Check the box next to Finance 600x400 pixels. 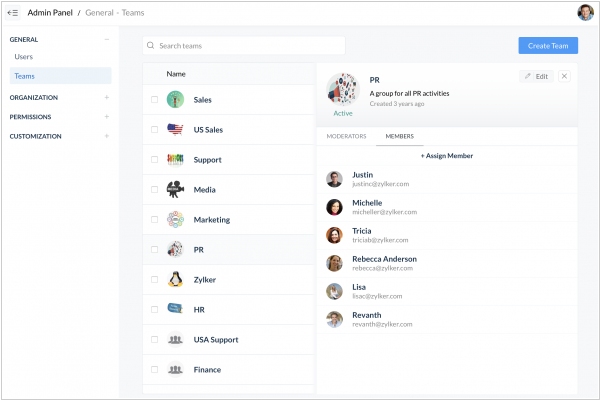click(154, 370)
